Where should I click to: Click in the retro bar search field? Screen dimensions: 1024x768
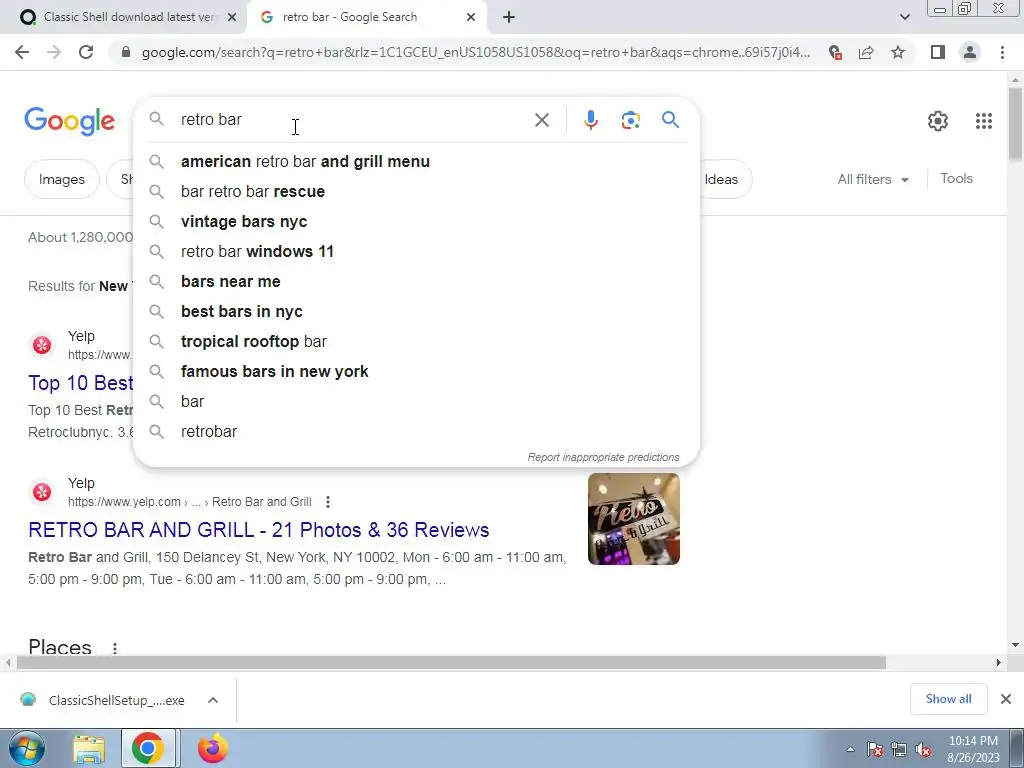click(353, 120)
